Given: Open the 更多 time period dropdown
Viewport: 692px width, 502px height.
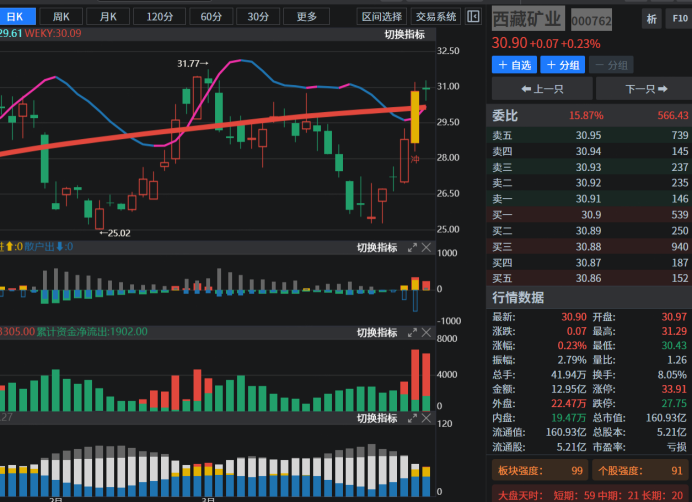Looking at the screenshot, I should coord(306,17).
